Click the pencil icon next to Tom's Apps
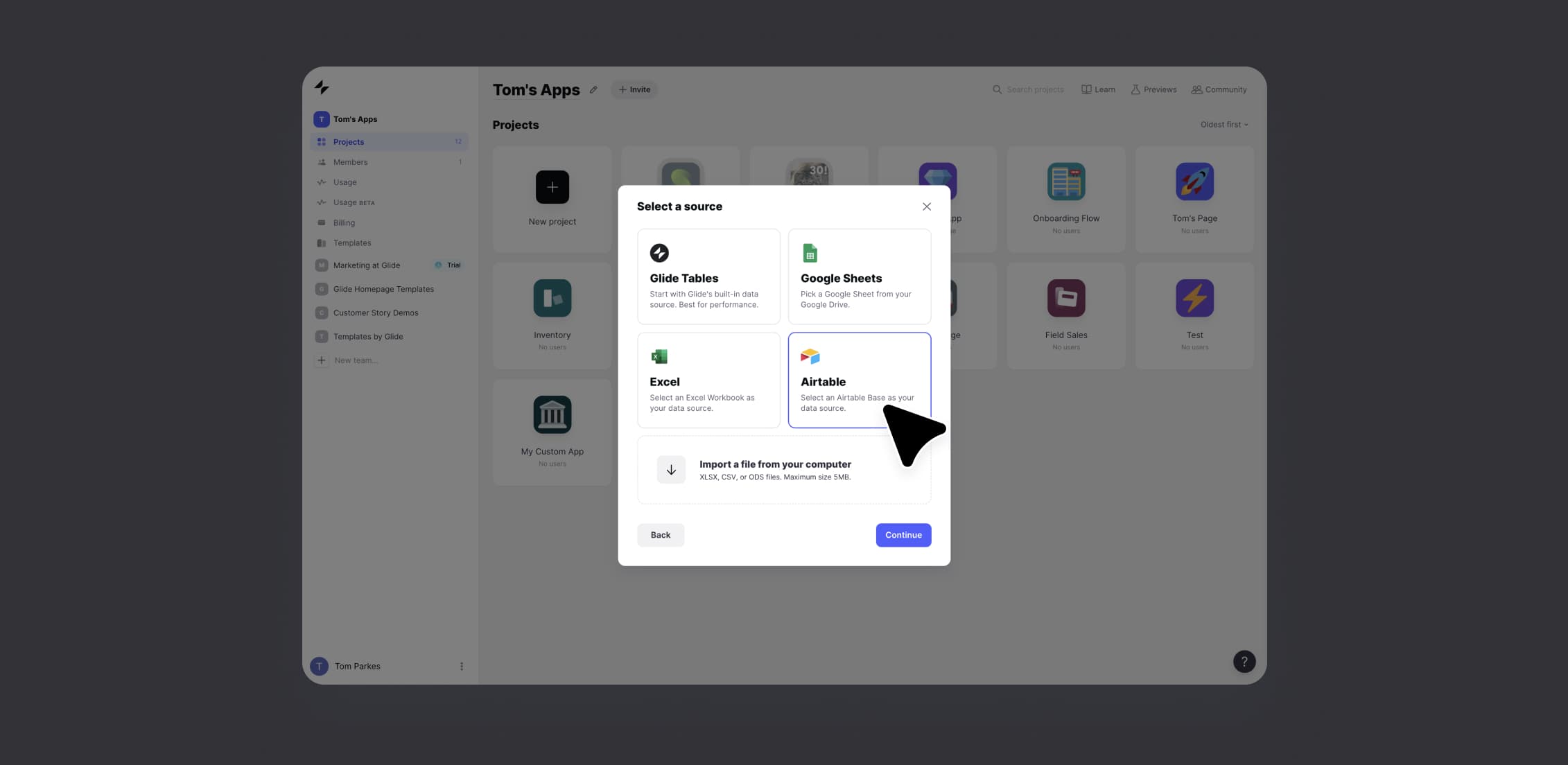The image size is (1568, 765). [x=593, y=89]
